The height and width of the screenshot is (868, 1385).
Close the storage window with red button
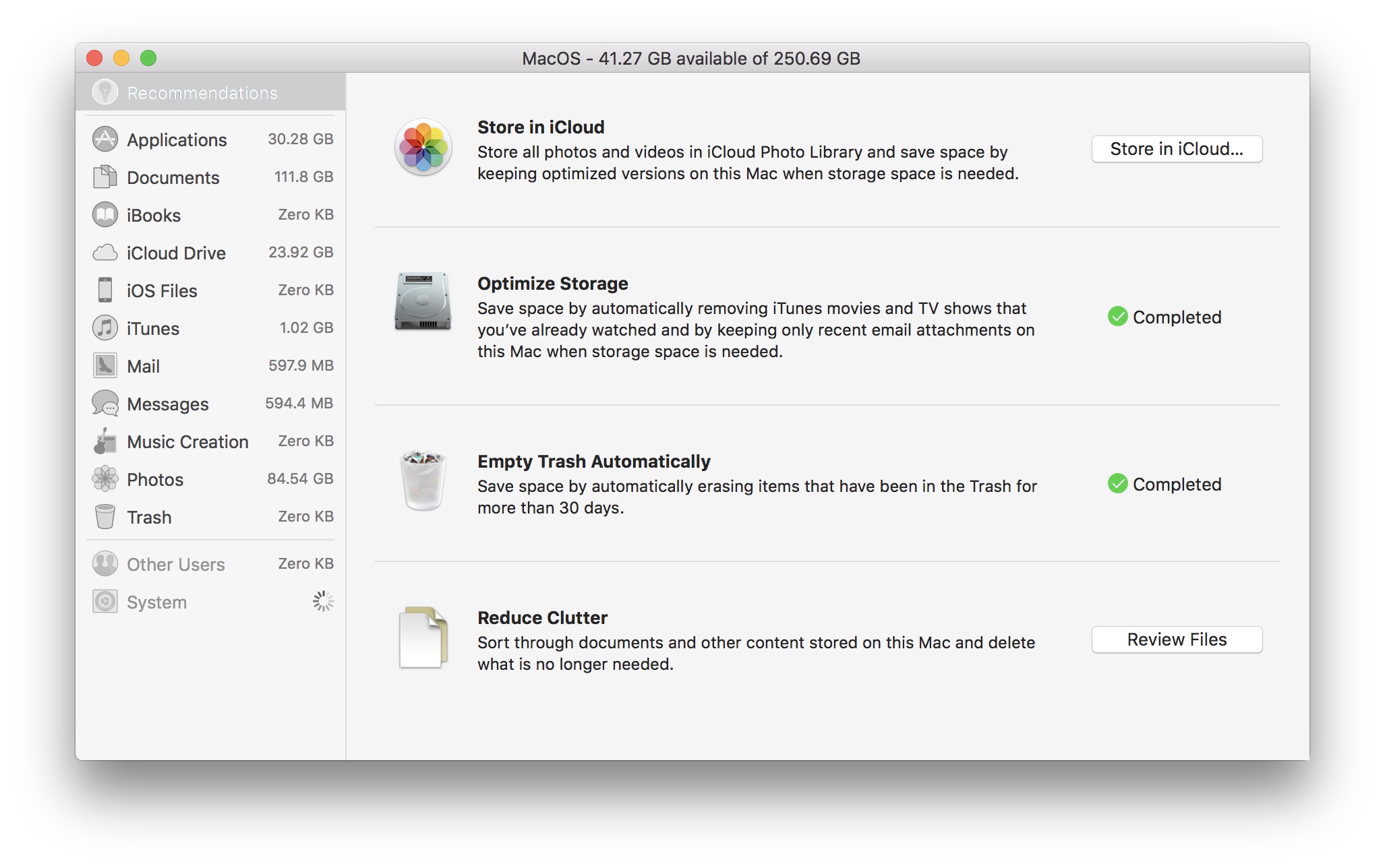point(94,58)
